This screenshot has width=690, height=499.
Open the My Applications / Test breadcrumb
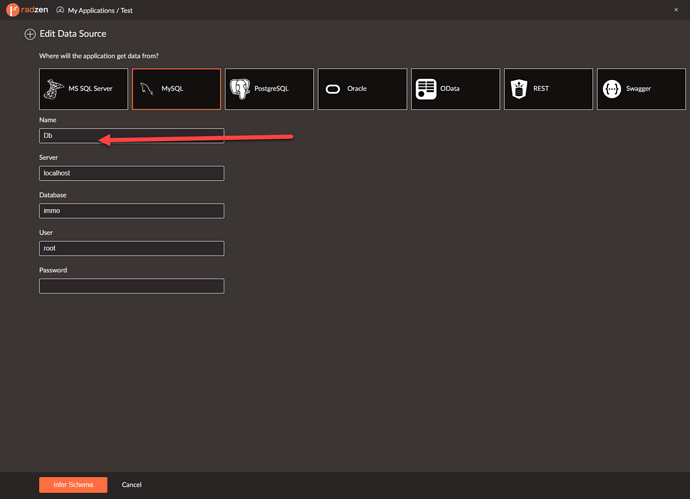pyautogui.click(x=100, y=11)
